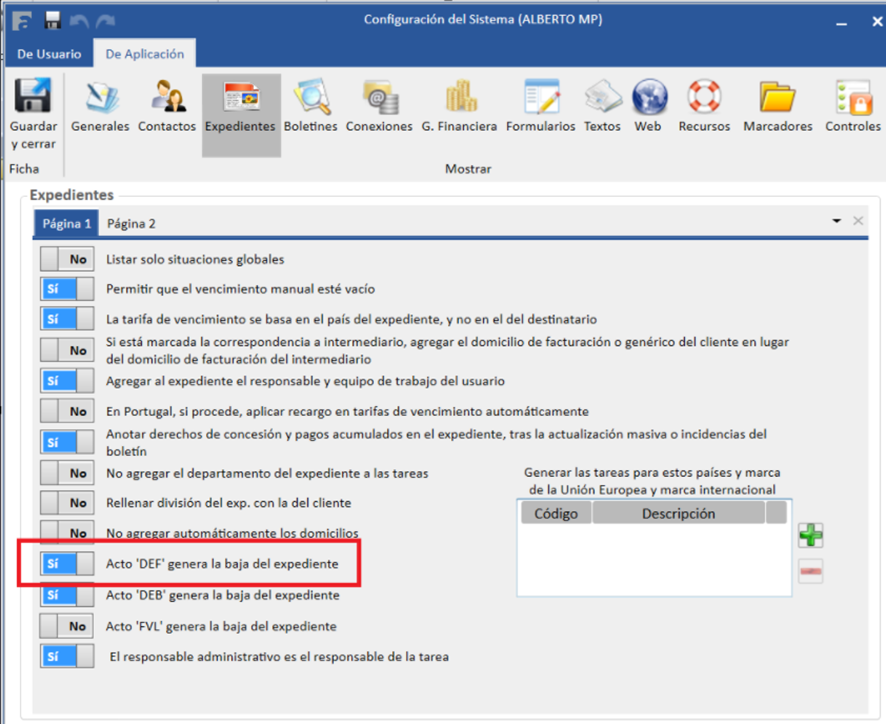Open the Marcadores folder icon
The width and height of the screenshot is (886, 724).
coord(777,98)
